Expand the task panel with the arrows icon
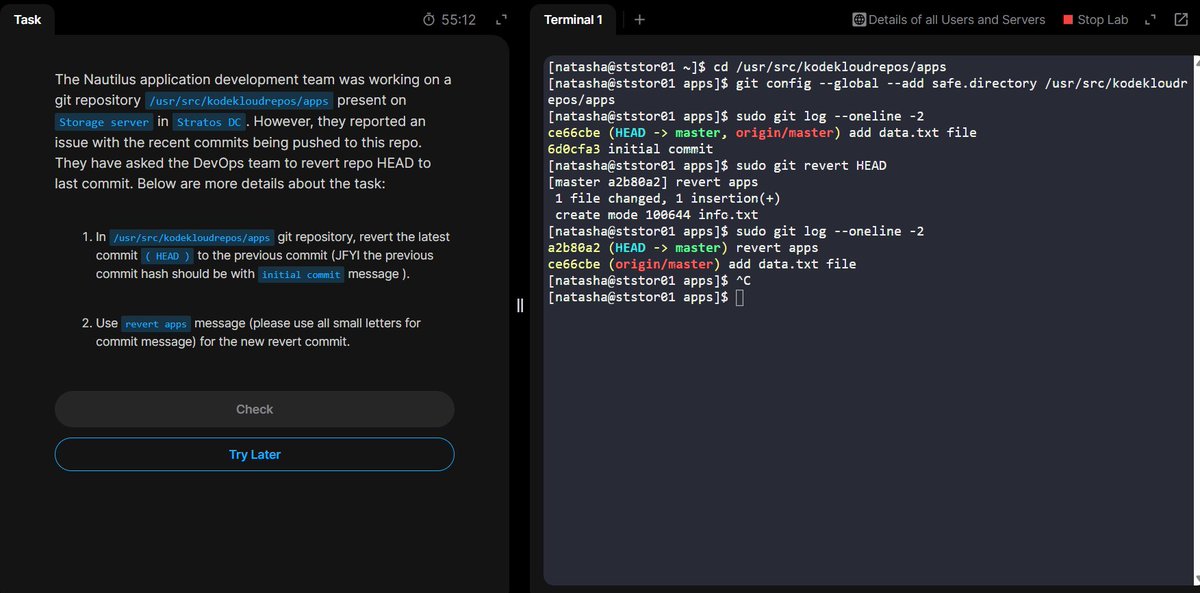The width and height of the screenshot is (1200, 593). (501, 19)
